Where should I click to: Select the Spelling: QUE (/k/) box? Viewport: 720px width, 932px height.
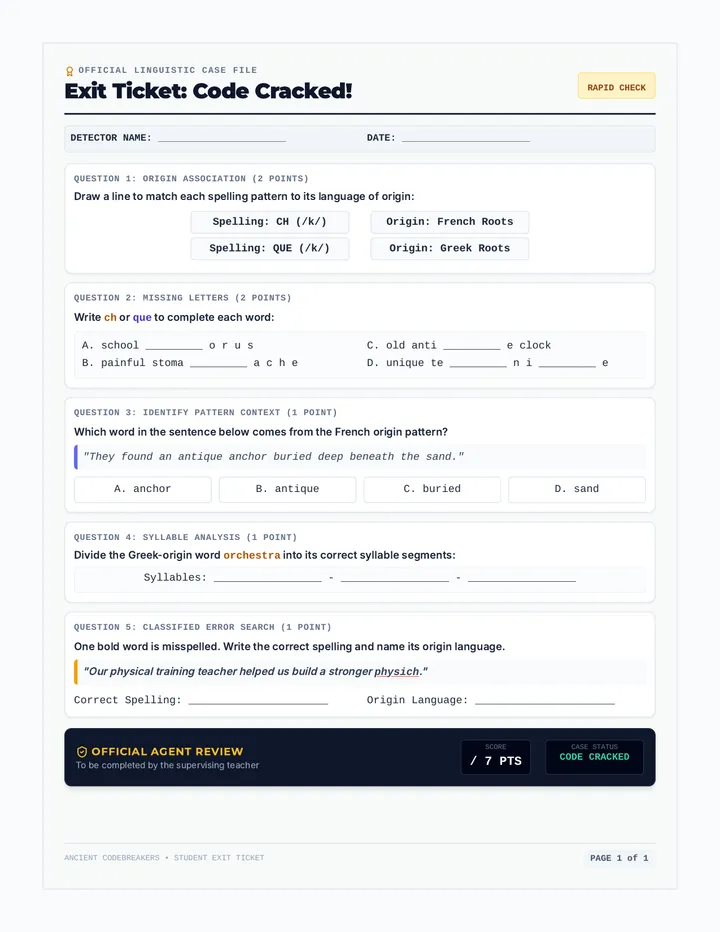(x=269, y=248)
